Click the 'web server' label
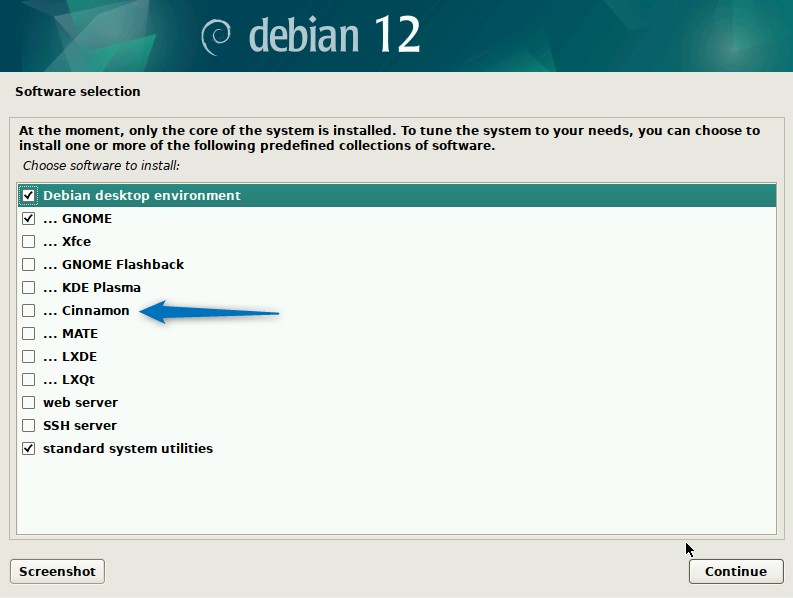 pyautogui.click(x=80, y=403)
